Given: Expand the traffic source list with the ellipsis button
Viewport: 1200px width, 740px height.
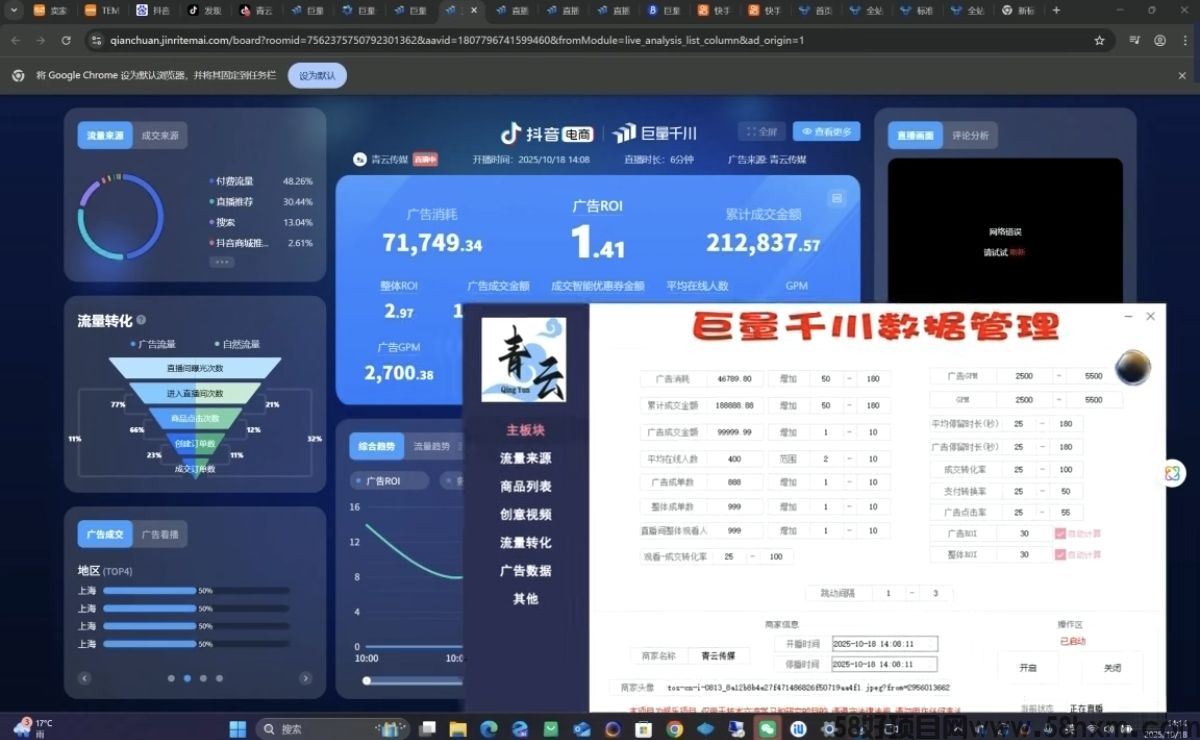Looking at the screenshot, I should (222, 262).
